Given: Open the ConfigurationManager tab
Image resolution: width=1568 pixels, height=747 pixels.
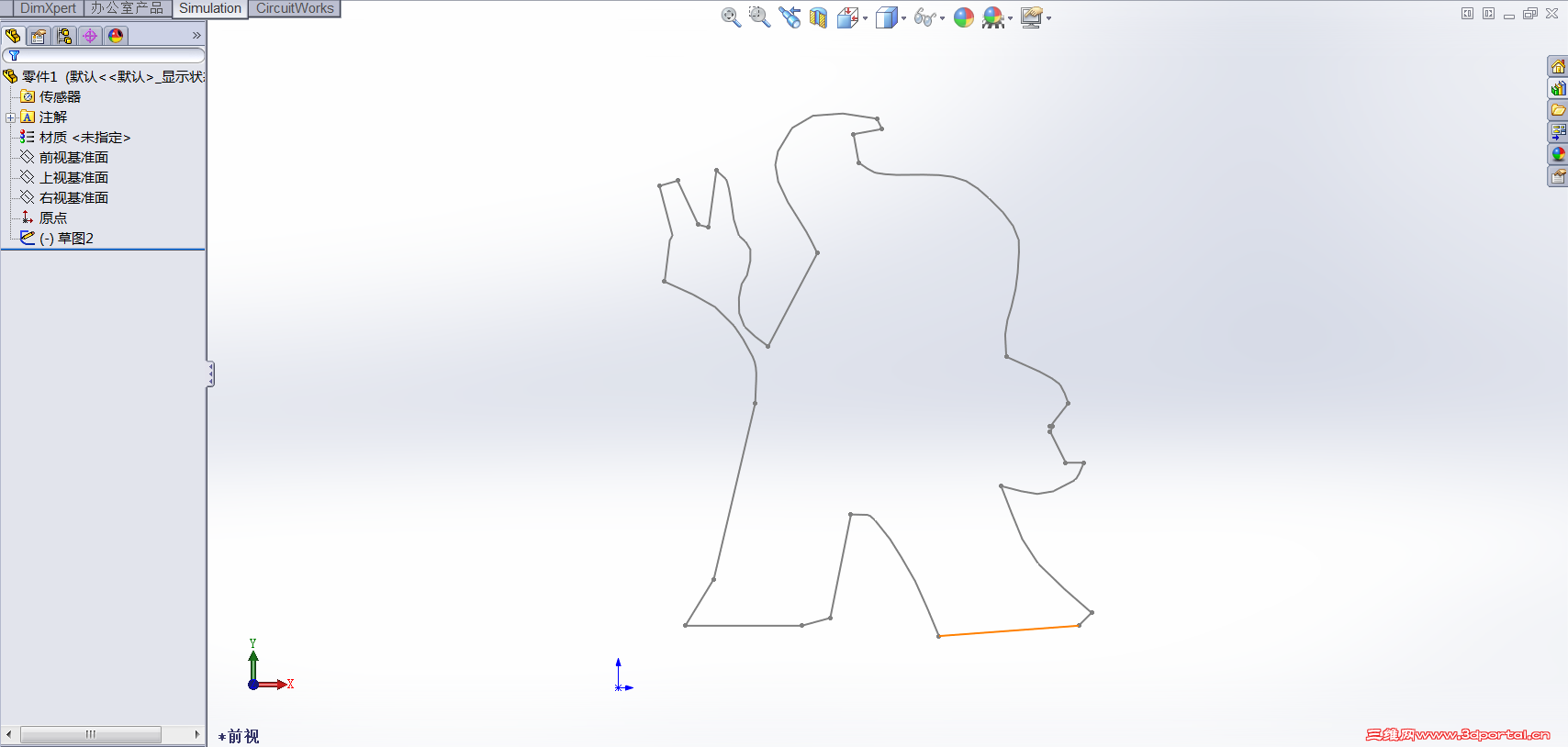Looking at the screenshot, I should 64,36.
